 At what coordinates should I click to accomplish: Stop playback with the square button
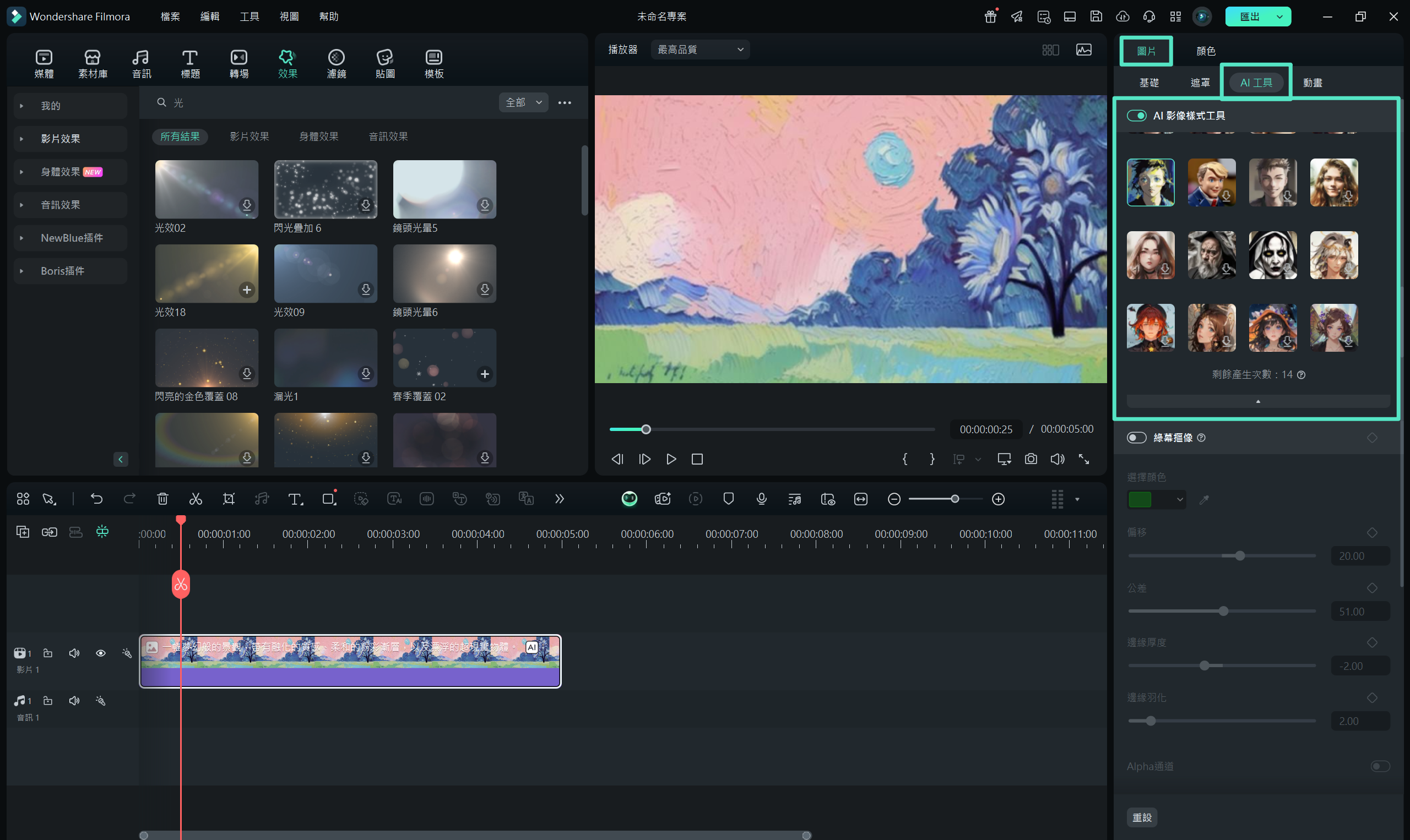click(x=697, y=459)
